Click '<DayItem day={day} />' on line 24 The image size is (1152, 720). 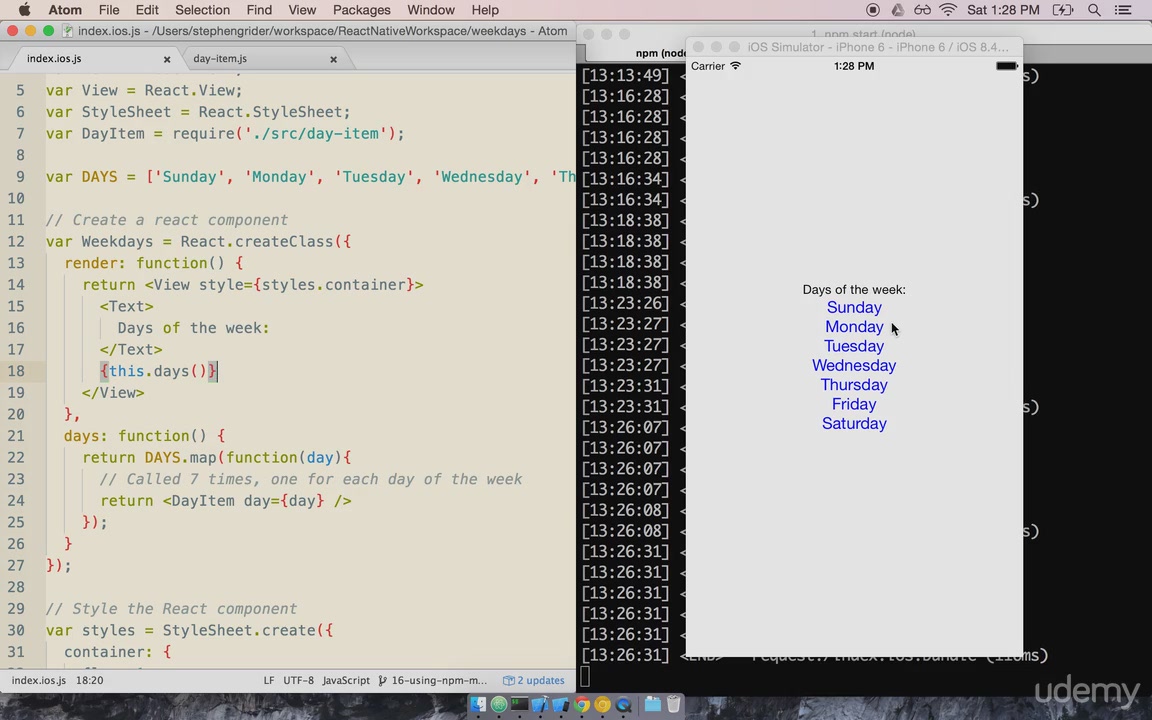click(257, 501)
